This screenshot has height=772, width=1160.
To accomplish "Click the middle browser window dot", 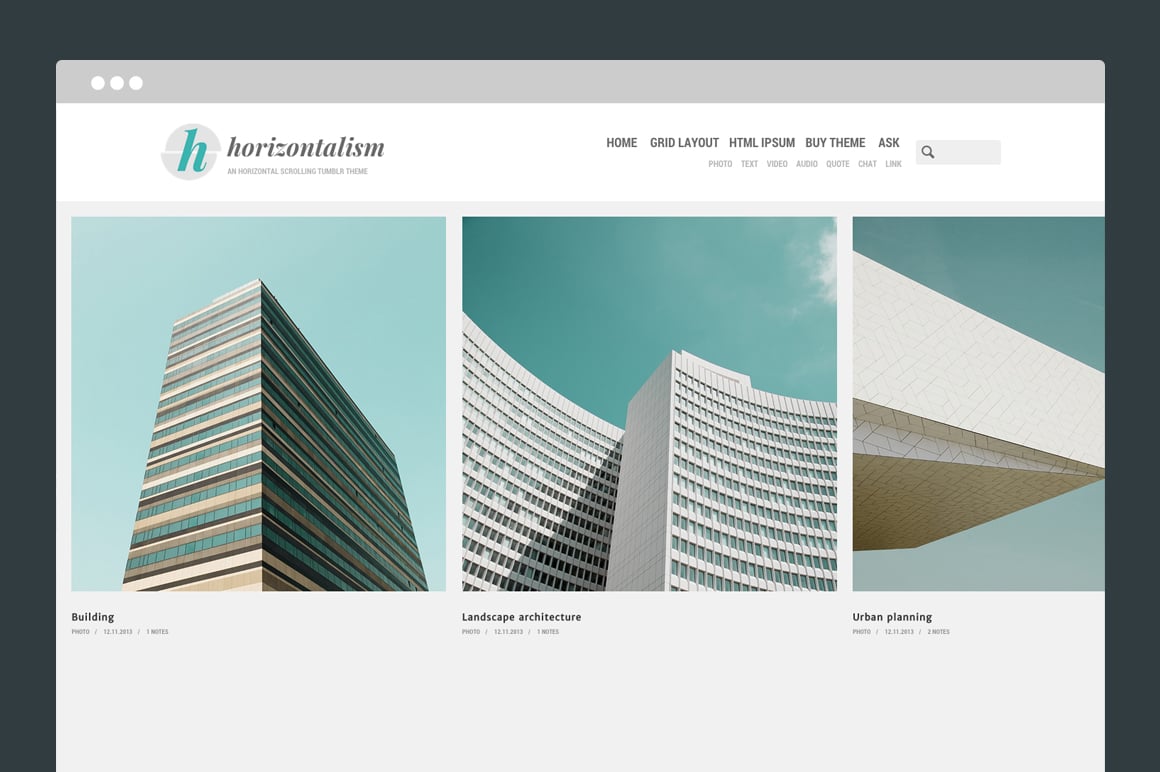I will click(117, 83).
